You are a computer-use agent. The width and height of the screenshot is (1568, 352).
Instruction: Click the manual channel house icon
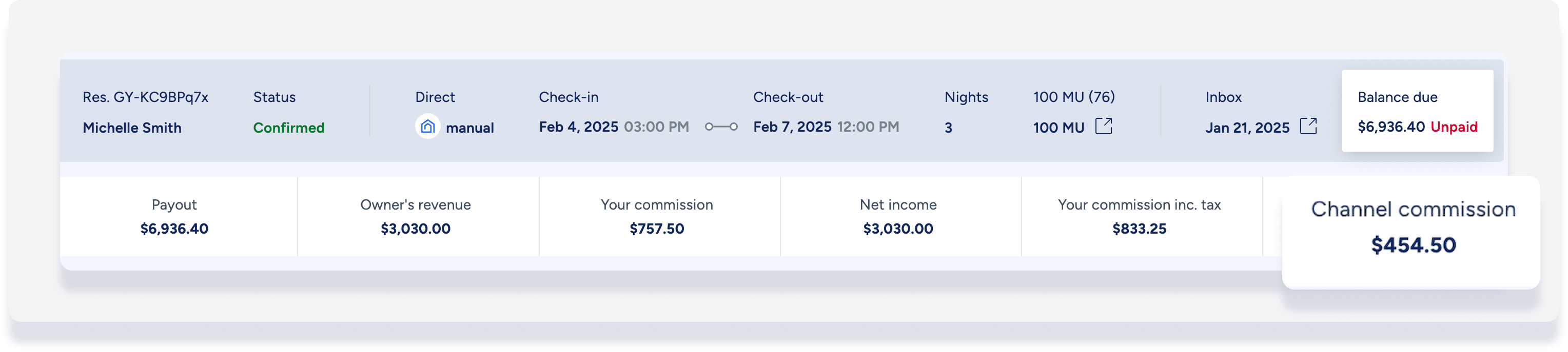[x=427, y=127]
